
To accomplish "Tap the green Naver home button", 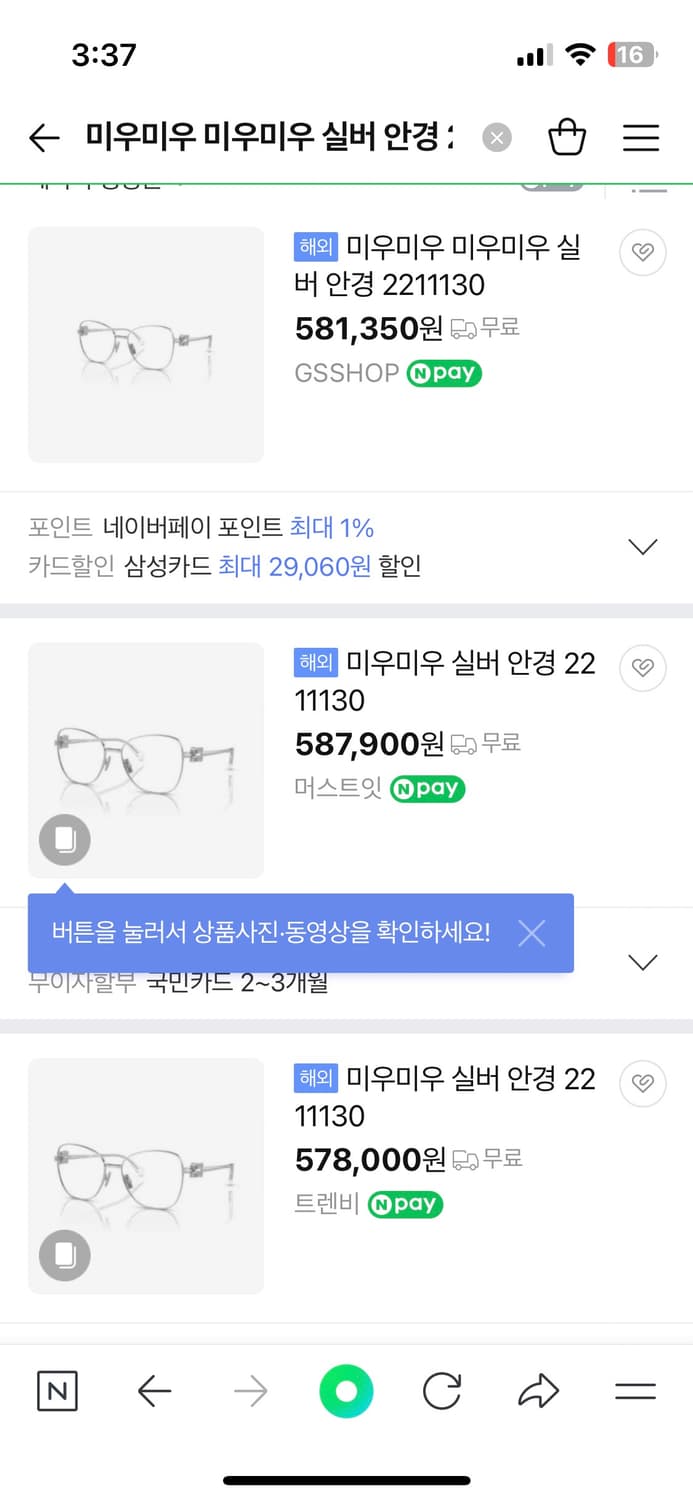I will point(346,1390).
